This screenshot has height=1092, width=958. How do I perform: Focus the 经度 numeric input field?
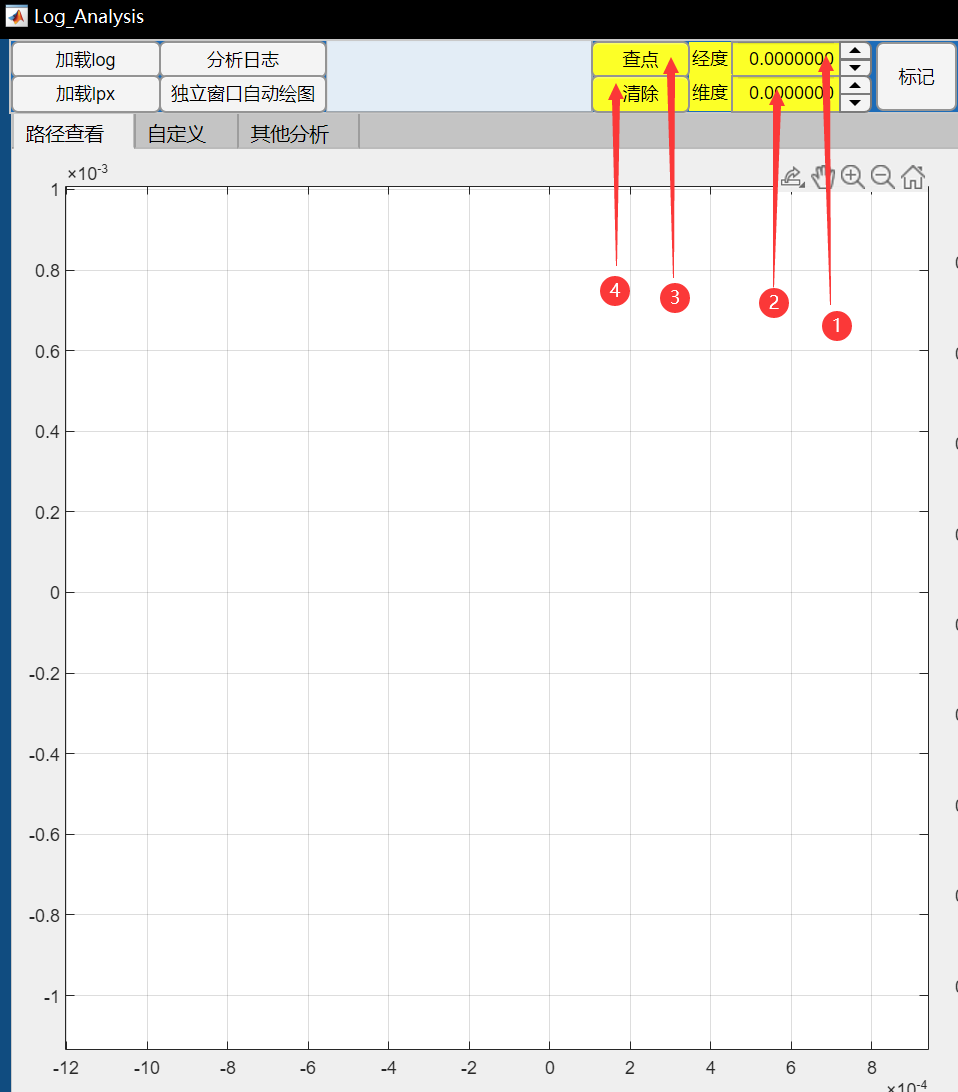[x=785, y=59]
